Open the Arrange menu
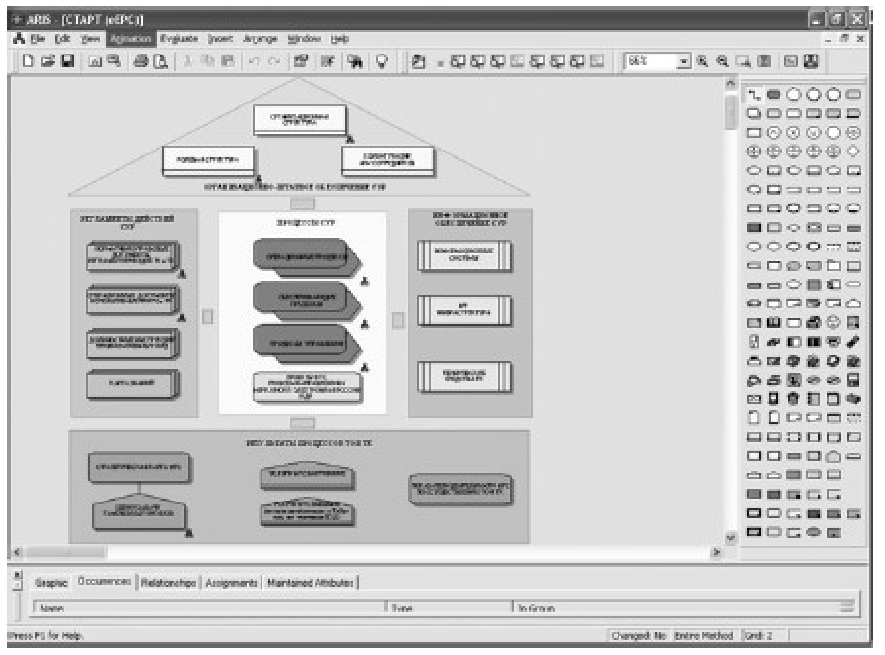The height and width of the screenshot is (655, 885). tap(260, 38)
